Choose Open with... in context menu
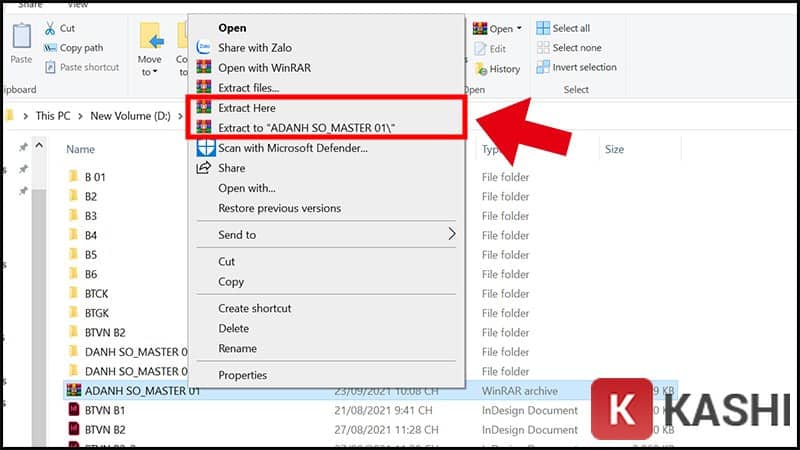This screenshot has width=800, height=450. [x=327, y=188]
